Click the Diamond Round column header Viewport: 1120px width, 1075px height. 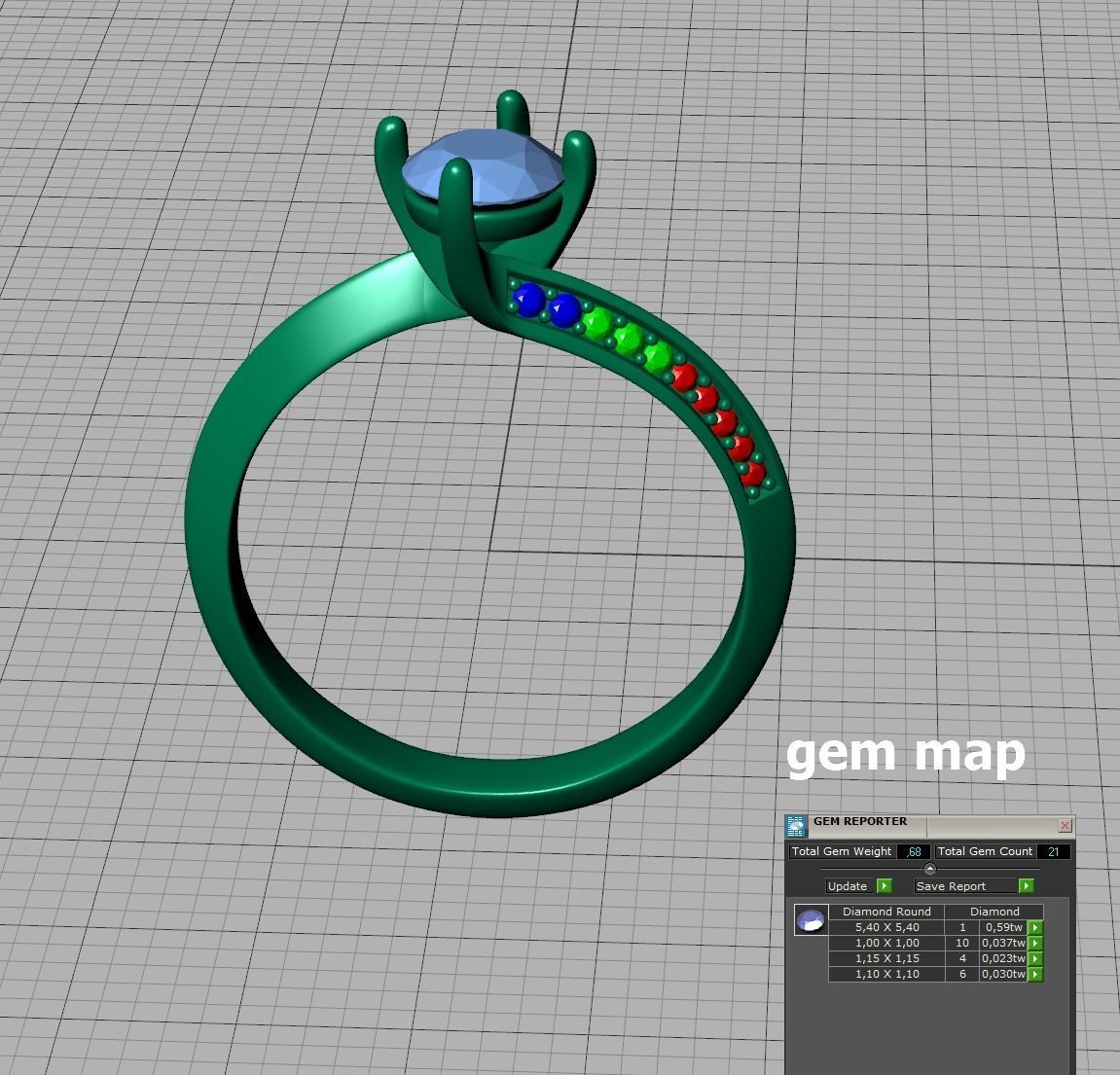pyautogui.click(x=887, y=912)
